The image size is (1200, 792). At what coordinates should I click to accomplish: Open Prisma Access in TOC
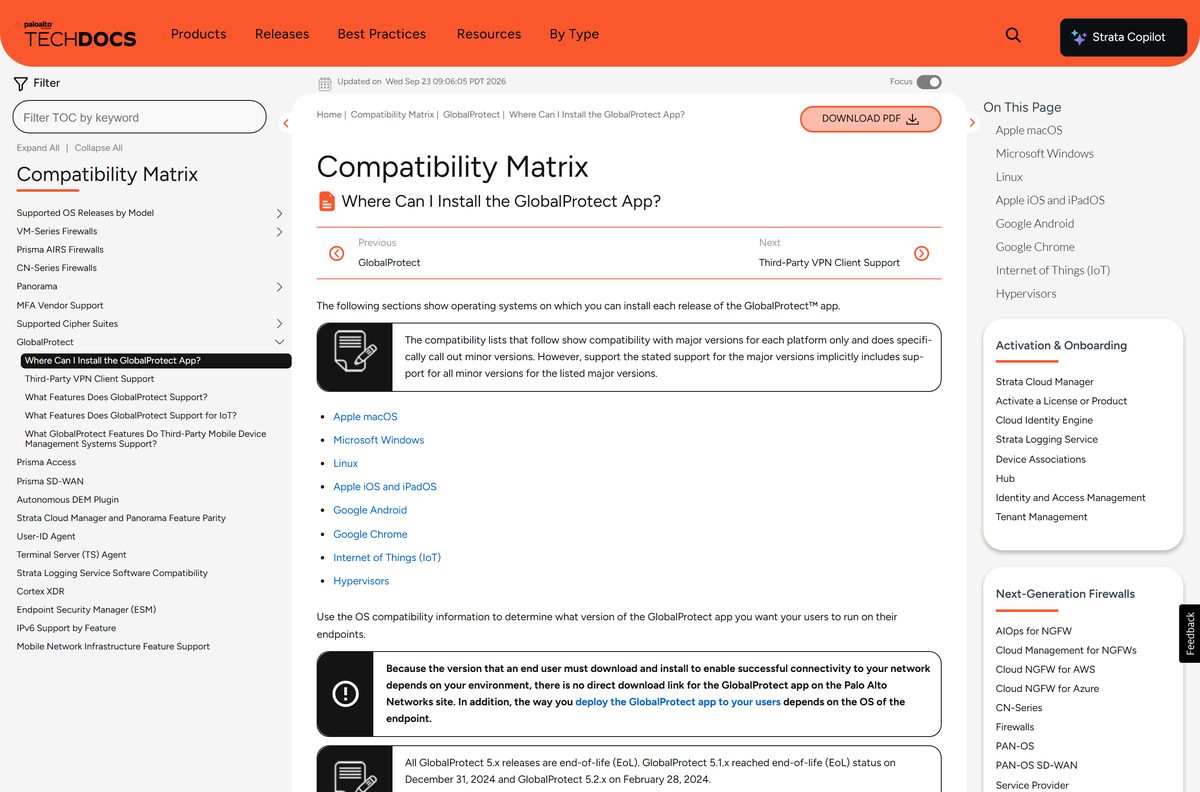click(x=46, y=462)
